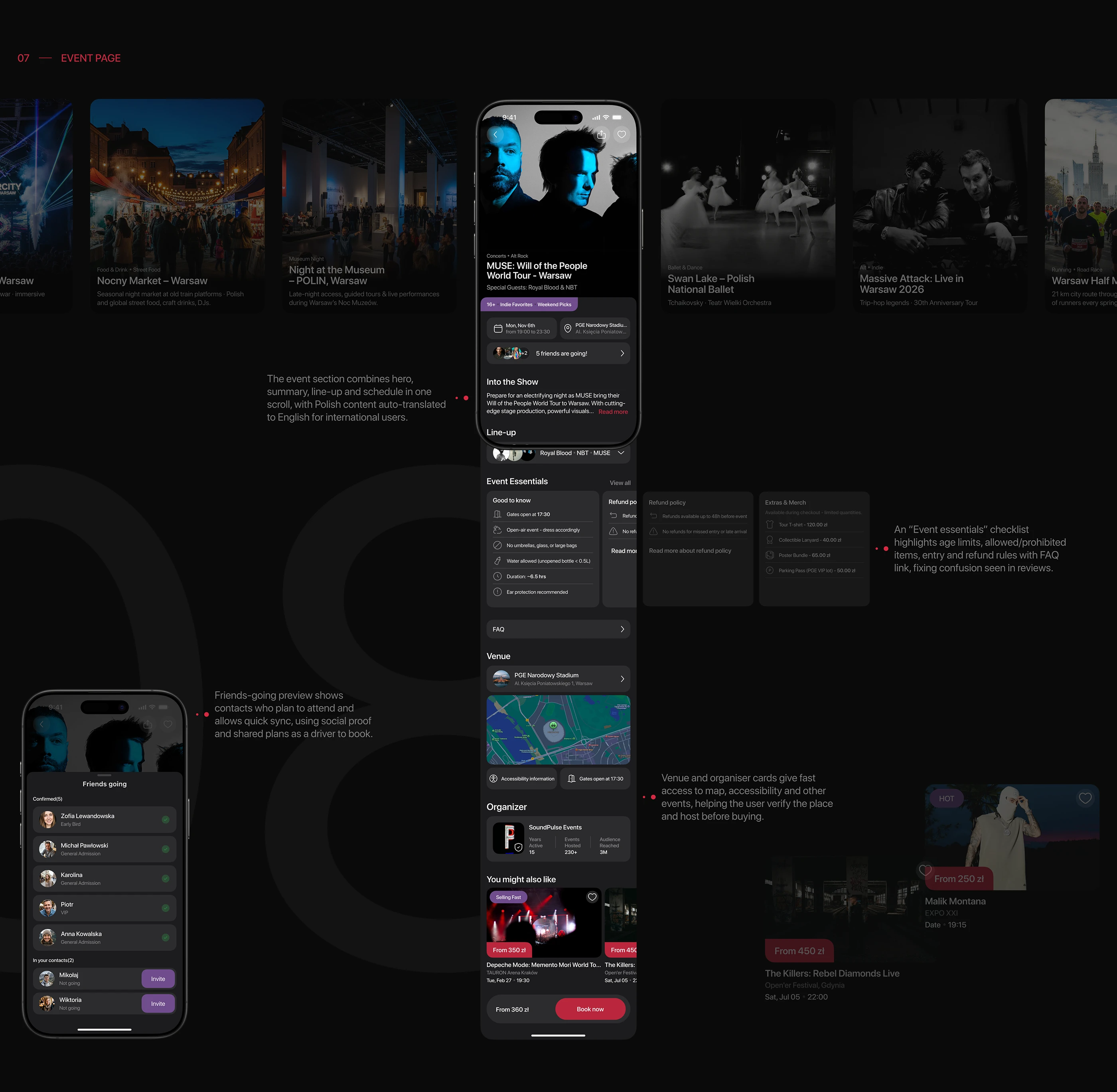Expand the Royal Blood NBT MUSE line-up dropdown
Screen dimensions: 1117x1092
click(x=621, y=453)
